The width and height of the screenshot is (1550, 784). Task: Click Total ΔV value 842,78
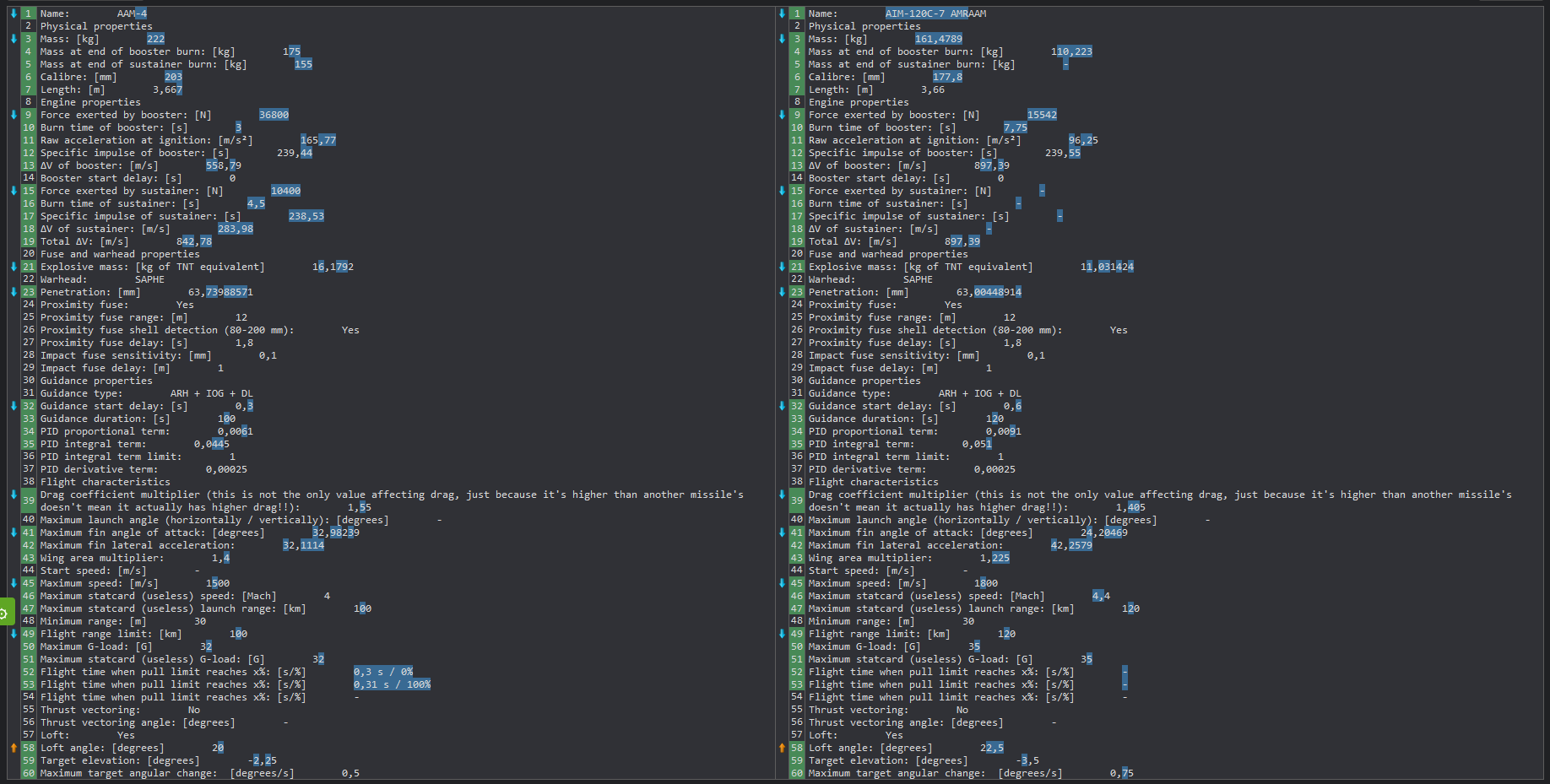[194, 241]
